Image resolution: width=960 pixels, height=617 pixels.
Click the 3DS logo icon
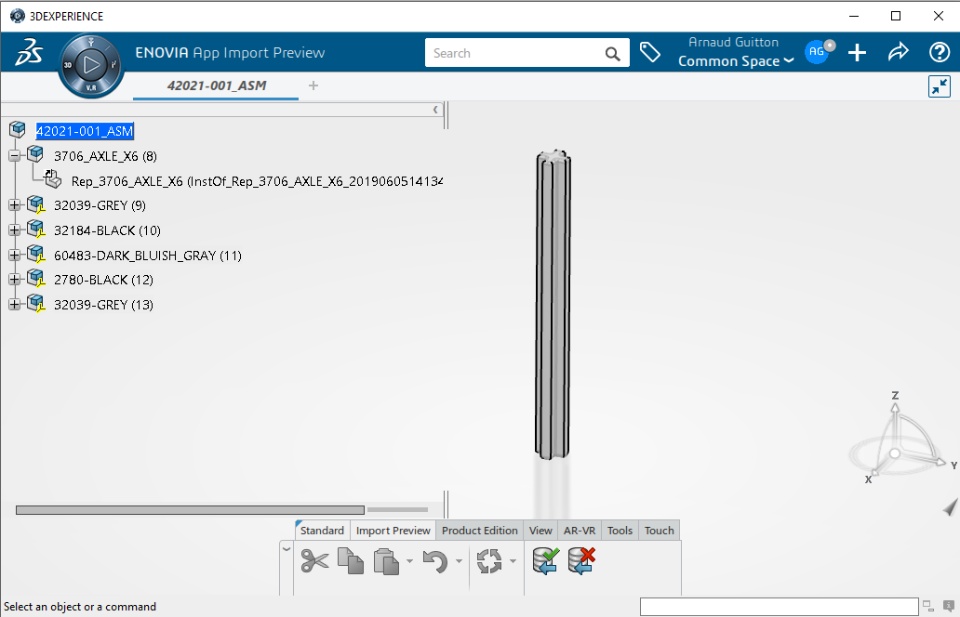pos(29,52)
